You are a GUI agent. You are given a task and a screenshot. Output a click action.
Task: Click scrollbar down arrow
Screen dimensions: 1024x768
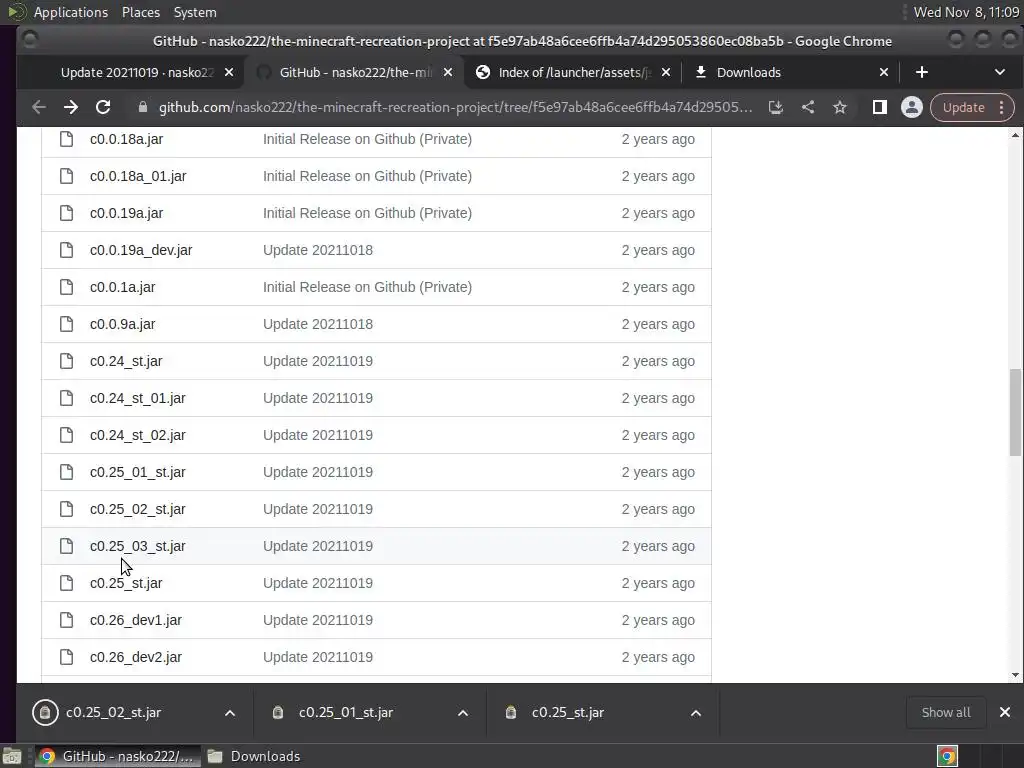click(1015, 675)
